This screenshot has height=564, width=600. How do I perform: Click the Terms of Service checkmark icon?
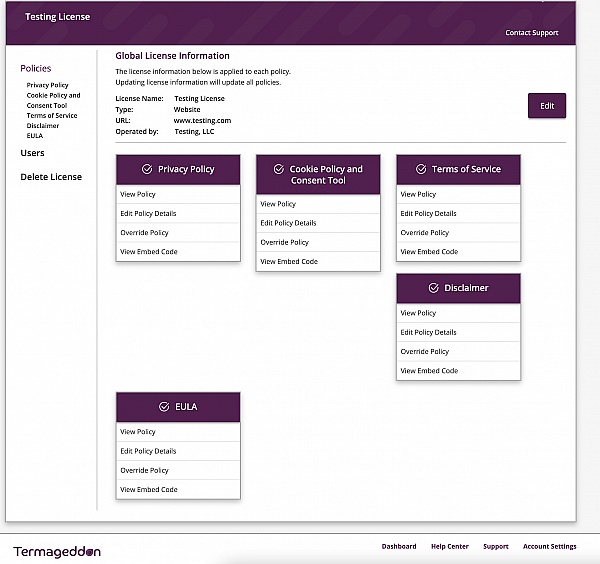pyautogui.click(x=421, y=169)
